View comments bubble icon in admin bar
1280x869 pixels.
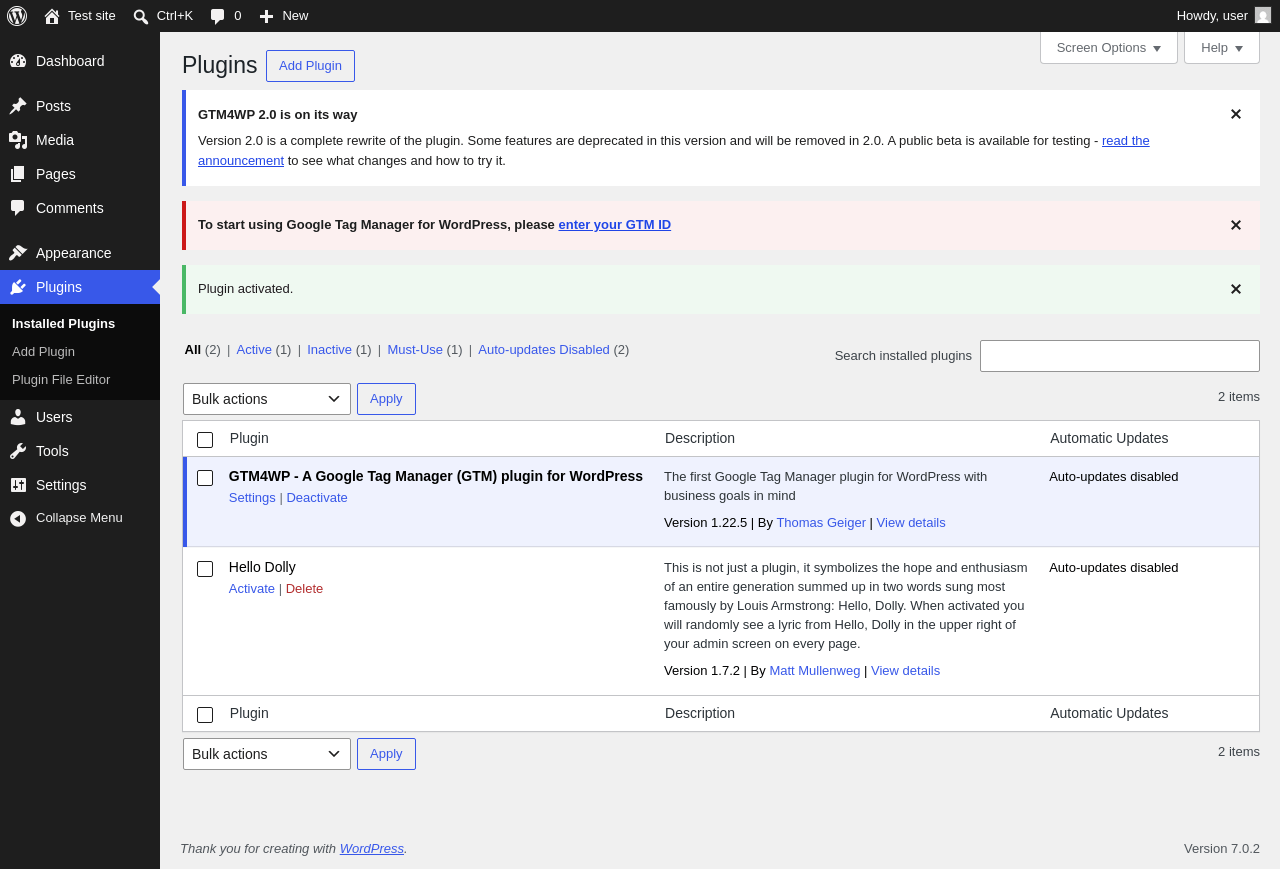pyautogui.click(x=218, y=16)
